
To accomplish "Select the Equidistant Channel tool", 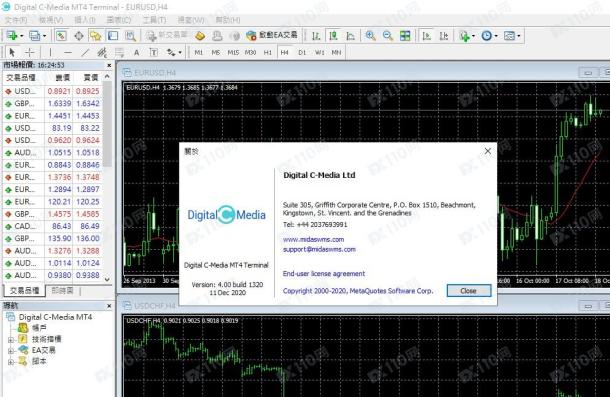I will pyautogui.click(x=102, y=52).
